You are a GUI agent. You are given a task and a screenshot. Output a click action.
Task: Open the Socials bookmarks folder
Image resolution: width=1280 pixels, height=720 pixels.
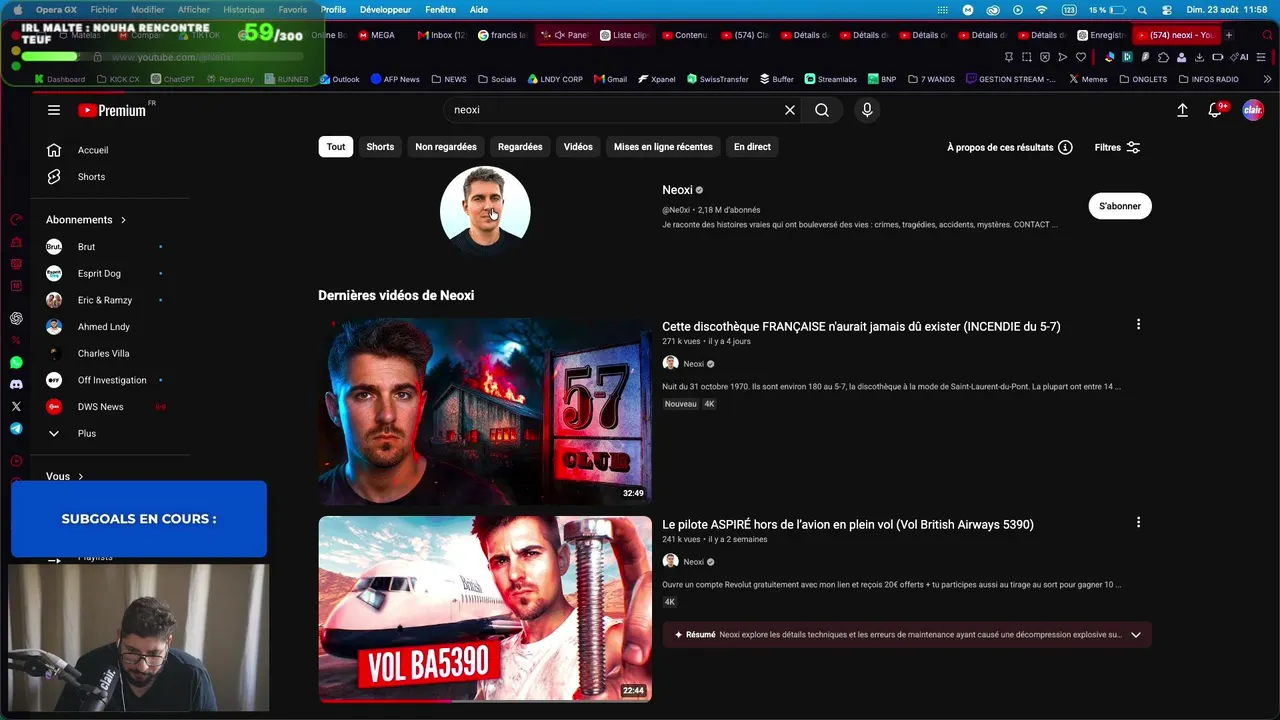(497, 79)
